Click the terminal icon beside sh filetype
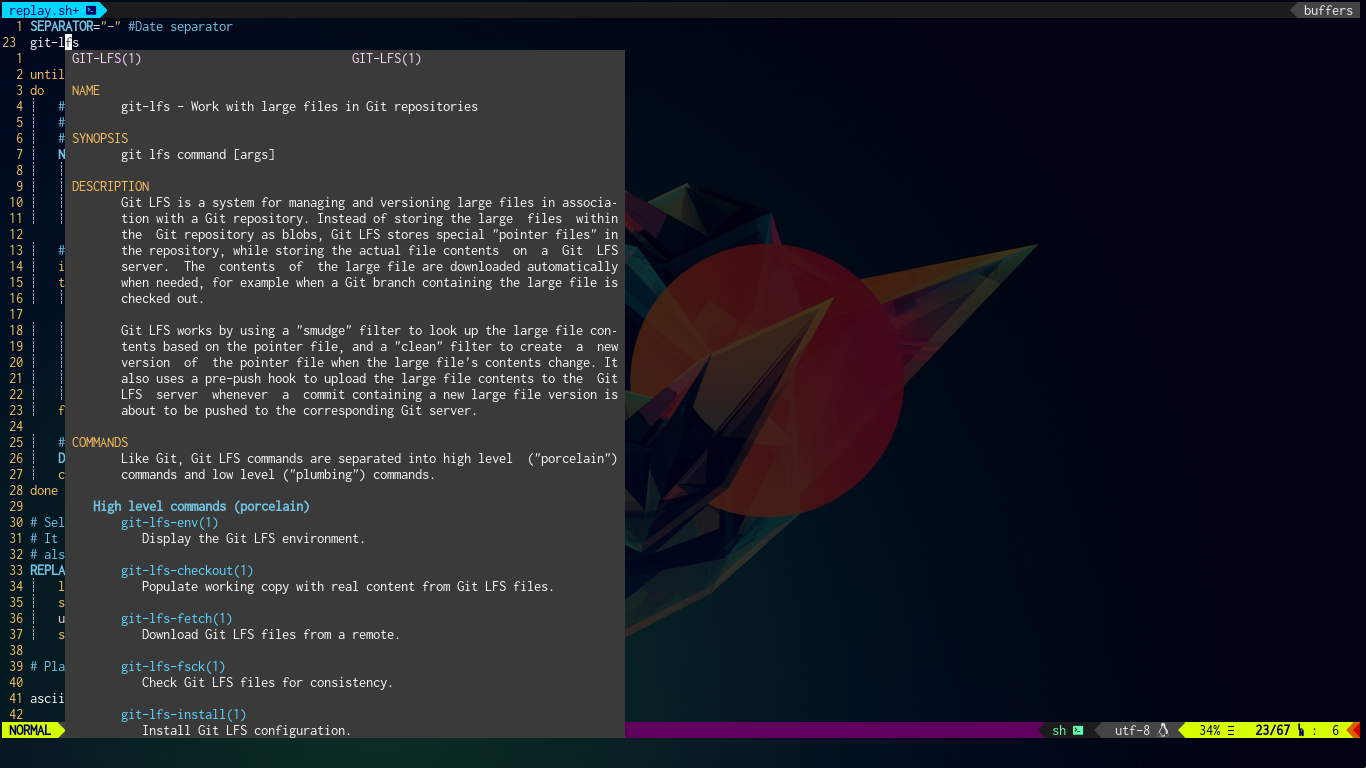The image size is (1366, 768). point(1078,730)
